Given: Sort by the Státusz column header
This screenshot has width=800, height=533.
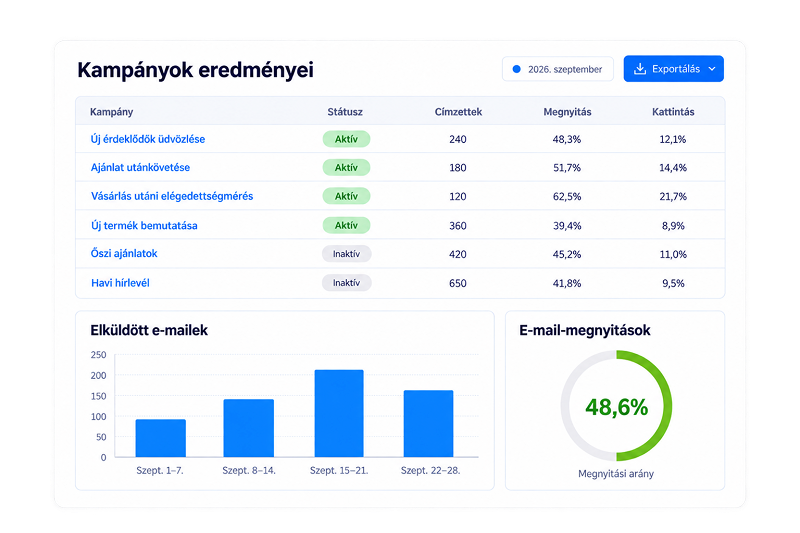Looking at the screenshot, I should pos(345,112).
